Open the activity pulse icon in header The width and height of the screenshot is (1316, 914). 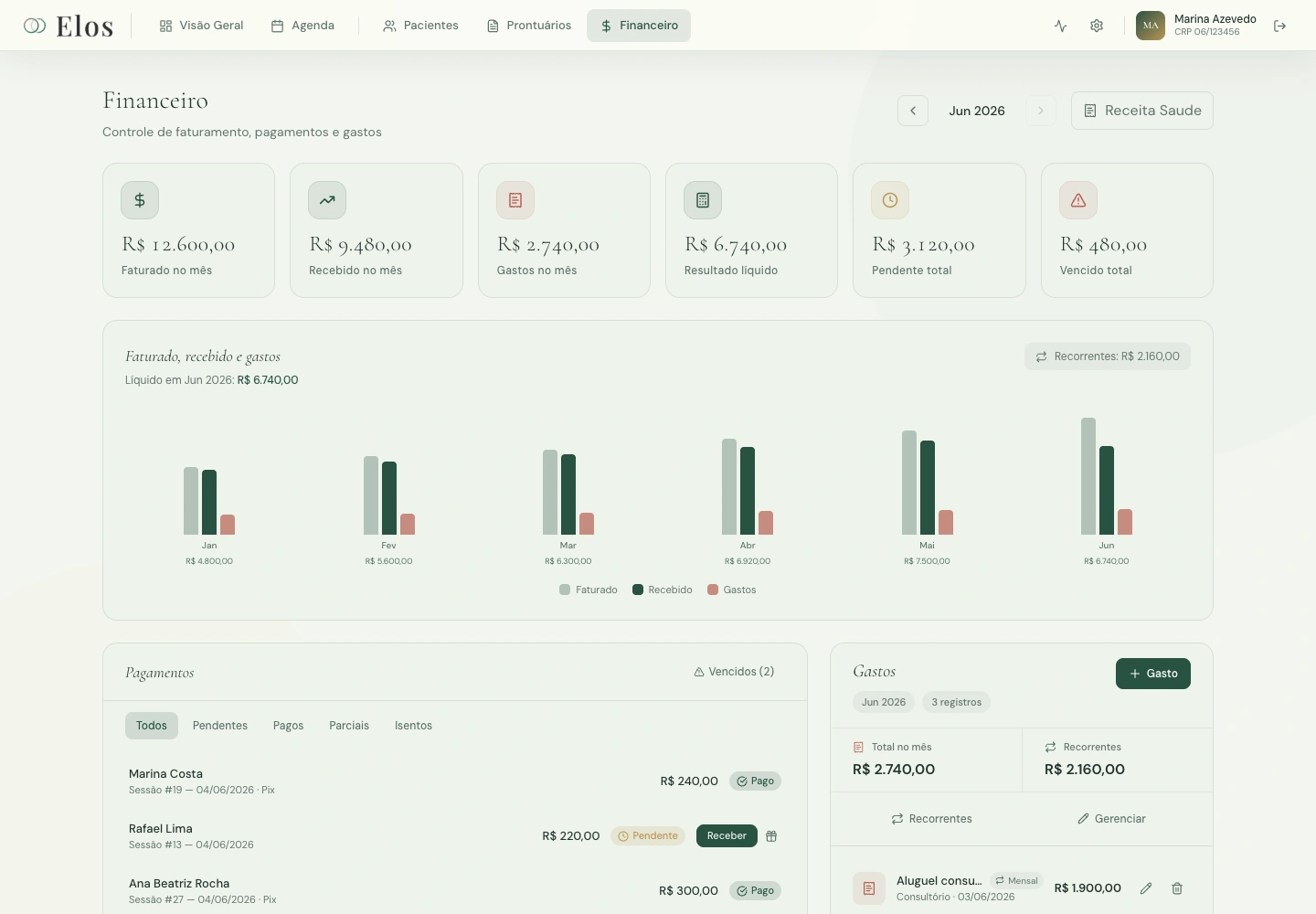pos(1060,26)
